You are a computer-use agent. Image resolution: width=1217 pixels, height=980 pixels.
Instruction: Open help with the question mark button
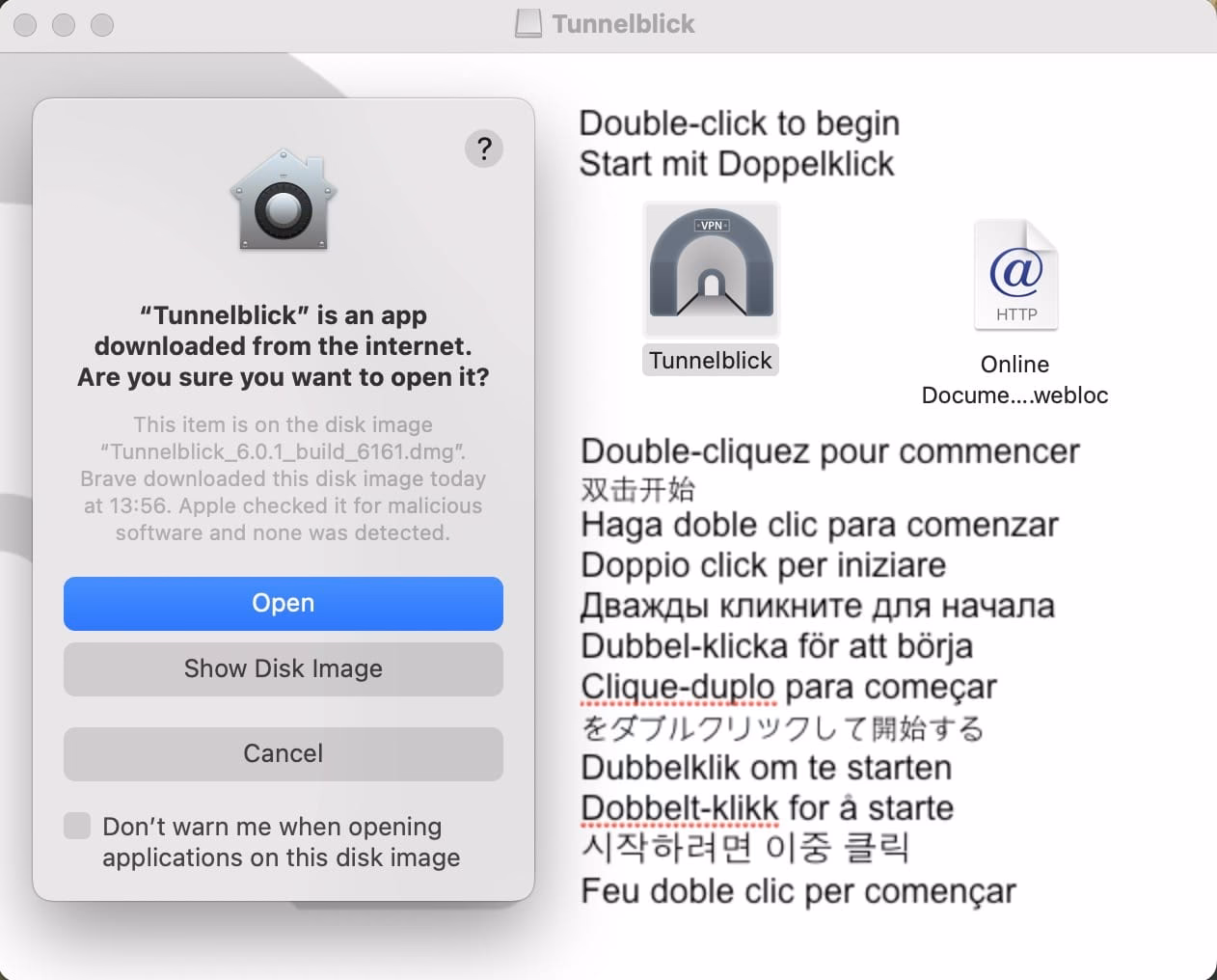484,149
